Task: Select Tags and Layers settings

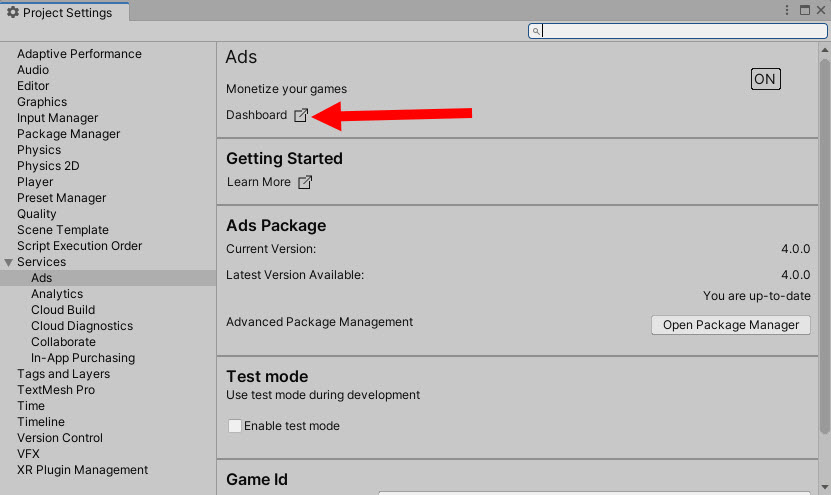Action: [63, 374]
